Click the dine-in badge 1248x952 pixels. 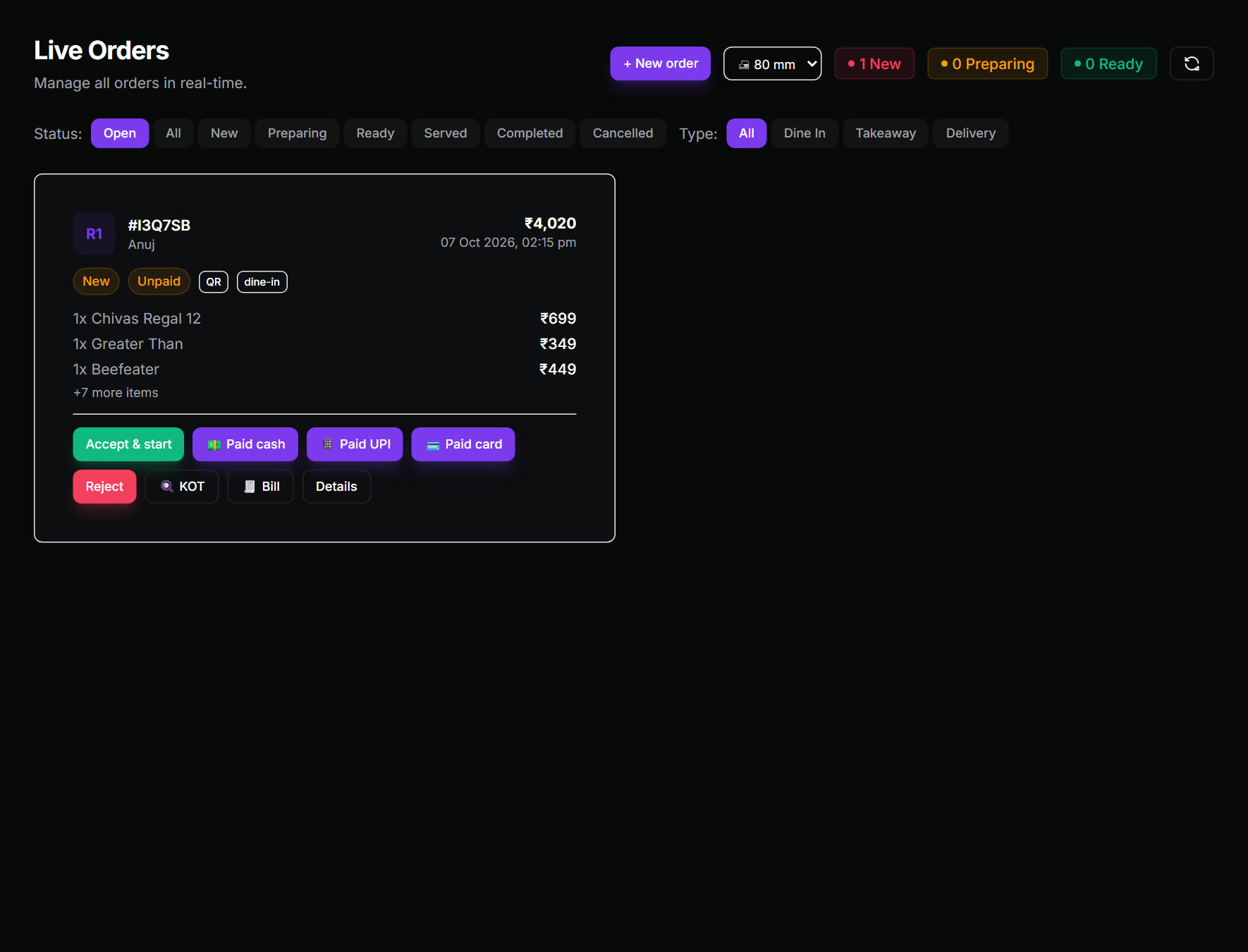[262, 282]
